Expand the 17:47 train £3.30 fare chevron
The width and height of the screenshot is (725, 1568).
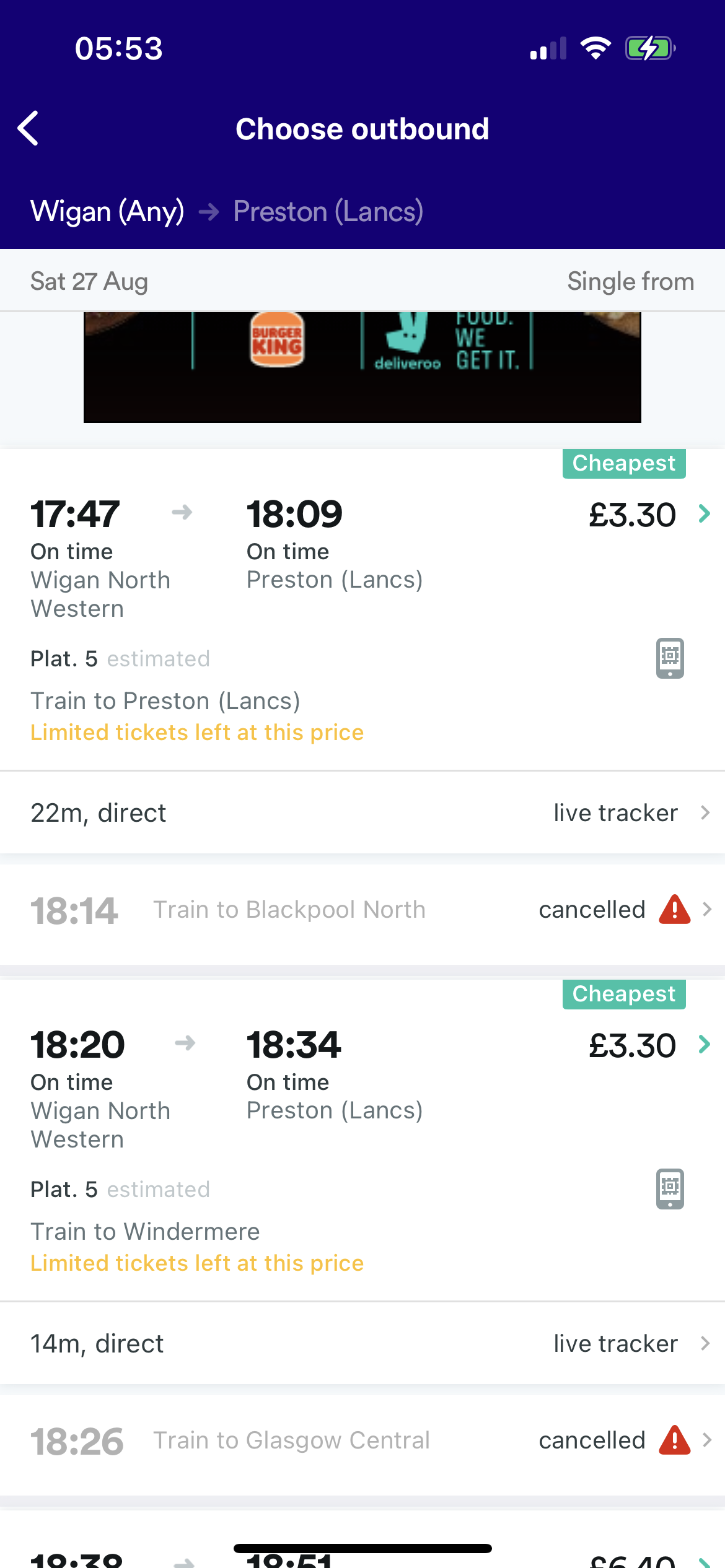click(x=704, y=514)
